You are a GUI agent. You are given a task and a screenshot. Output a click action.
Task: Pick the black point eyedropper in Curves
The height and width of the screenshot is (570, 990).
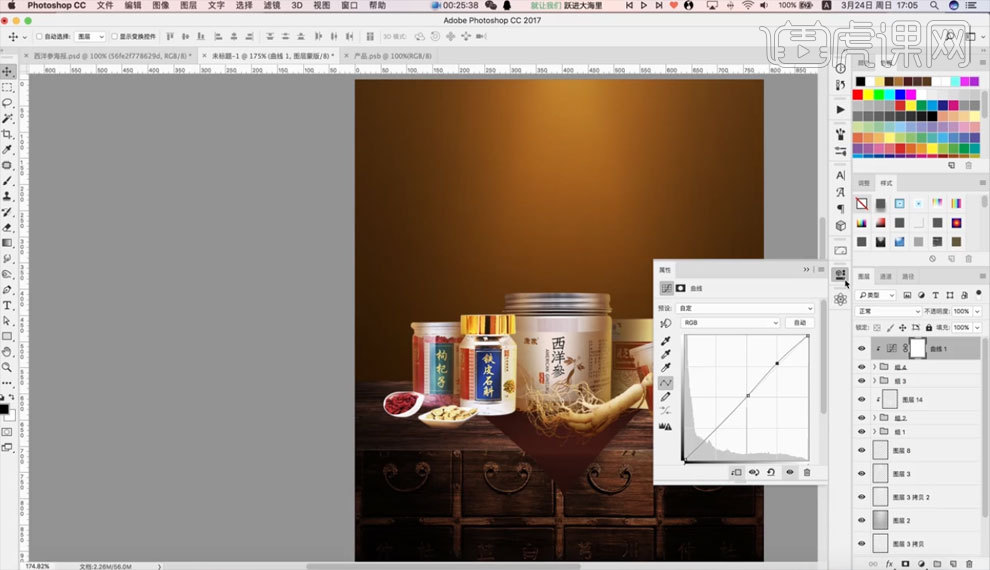coord(665,341)
